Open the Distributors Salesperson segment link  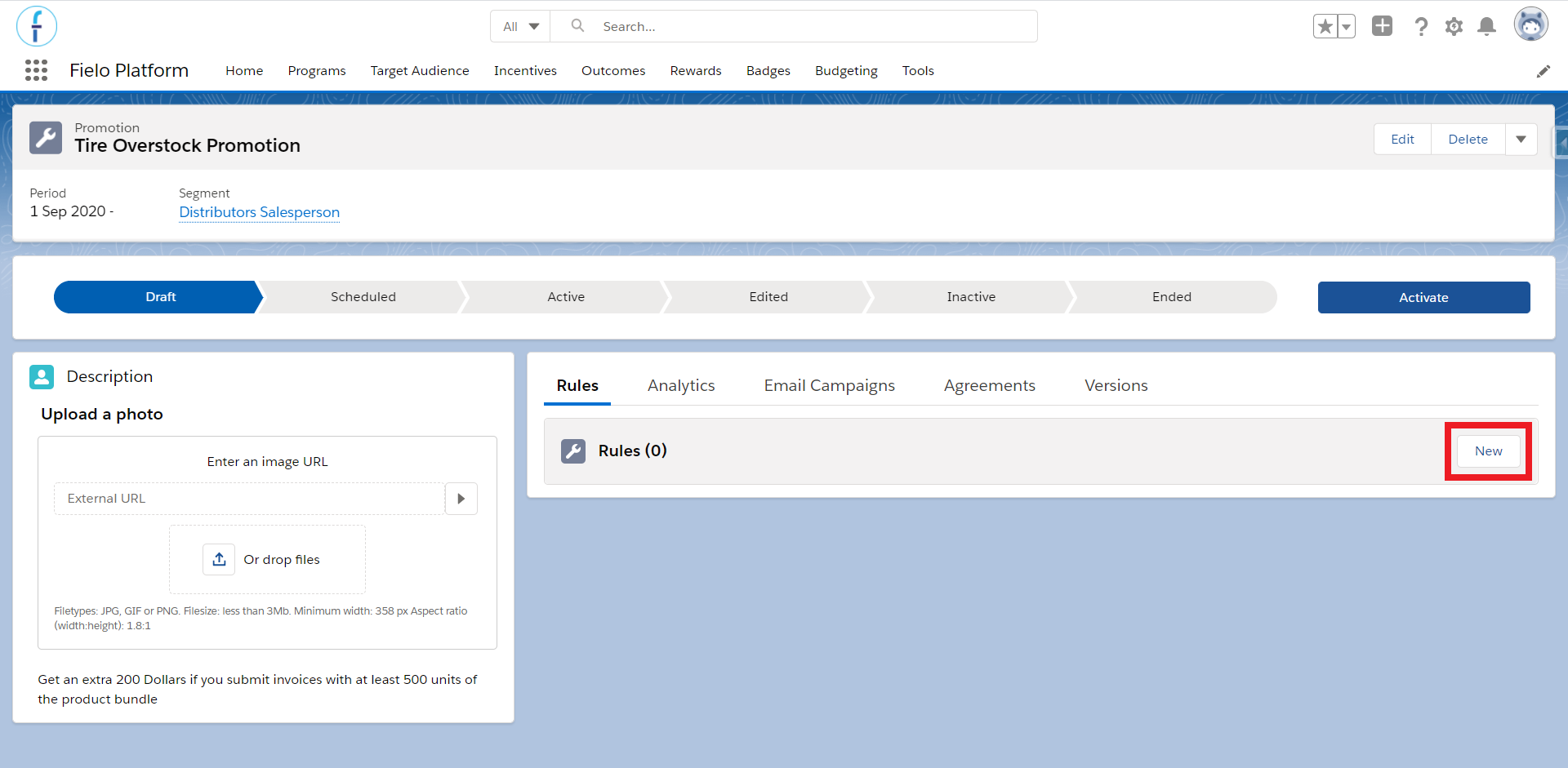click(259, 212)
